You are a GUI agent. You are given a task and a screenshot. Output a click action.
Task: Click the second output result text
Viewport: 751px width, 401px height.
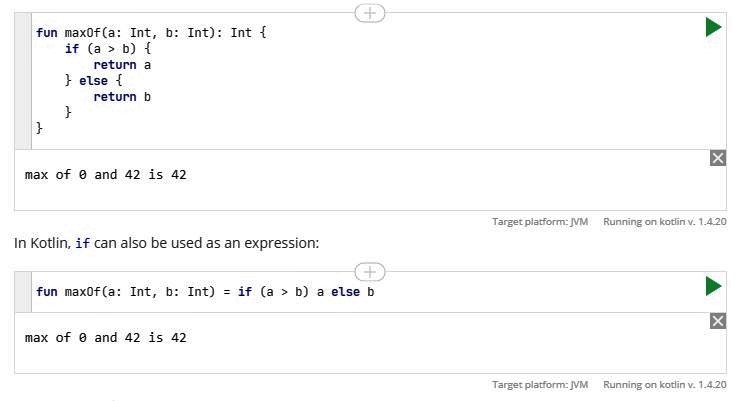(106, 338)
